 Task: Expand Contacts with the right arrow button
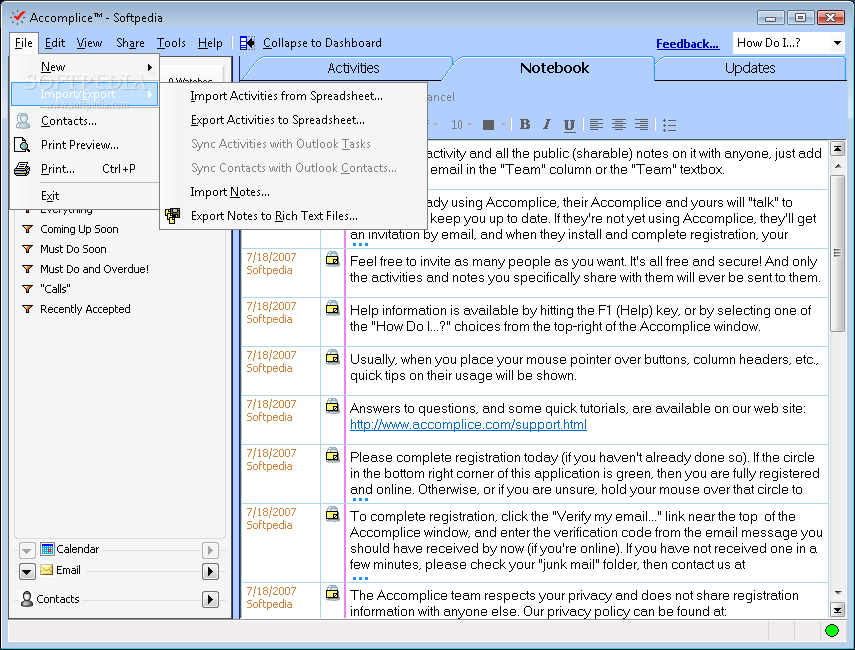click(x=210, y=600)
